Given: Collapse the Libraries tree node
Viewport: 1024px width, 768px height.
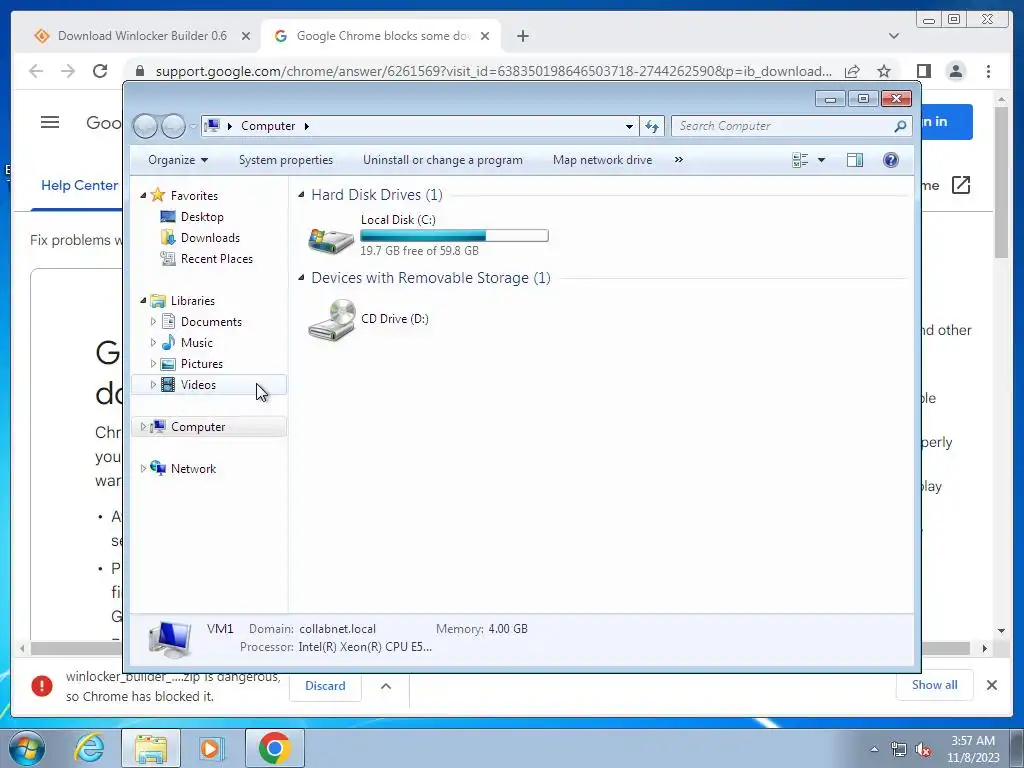Looking at the screenshot, I should coord(143,300).
